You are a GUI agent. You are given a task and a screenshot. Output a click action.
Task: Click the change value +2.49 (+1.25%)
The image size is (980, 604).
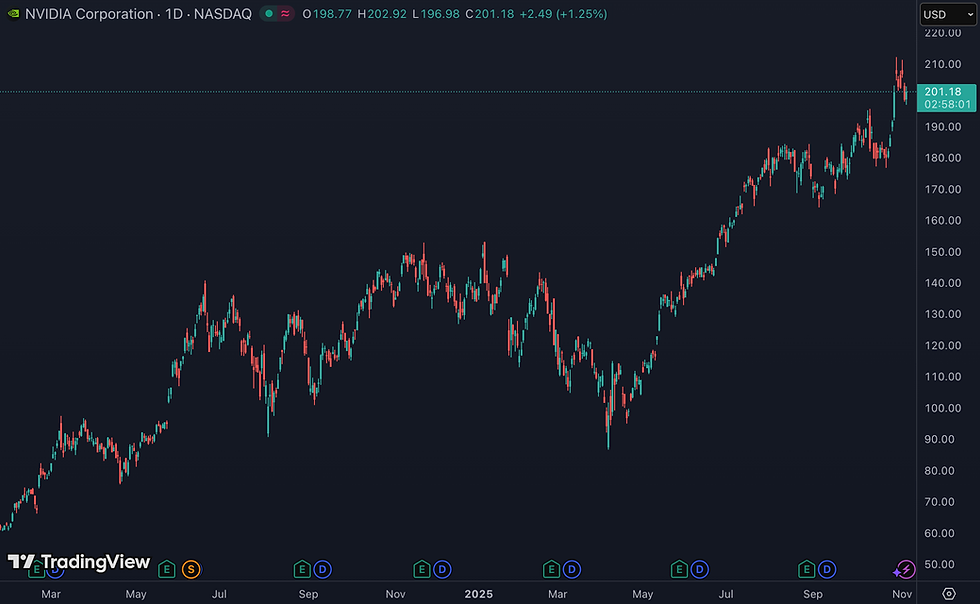point(563,14)
